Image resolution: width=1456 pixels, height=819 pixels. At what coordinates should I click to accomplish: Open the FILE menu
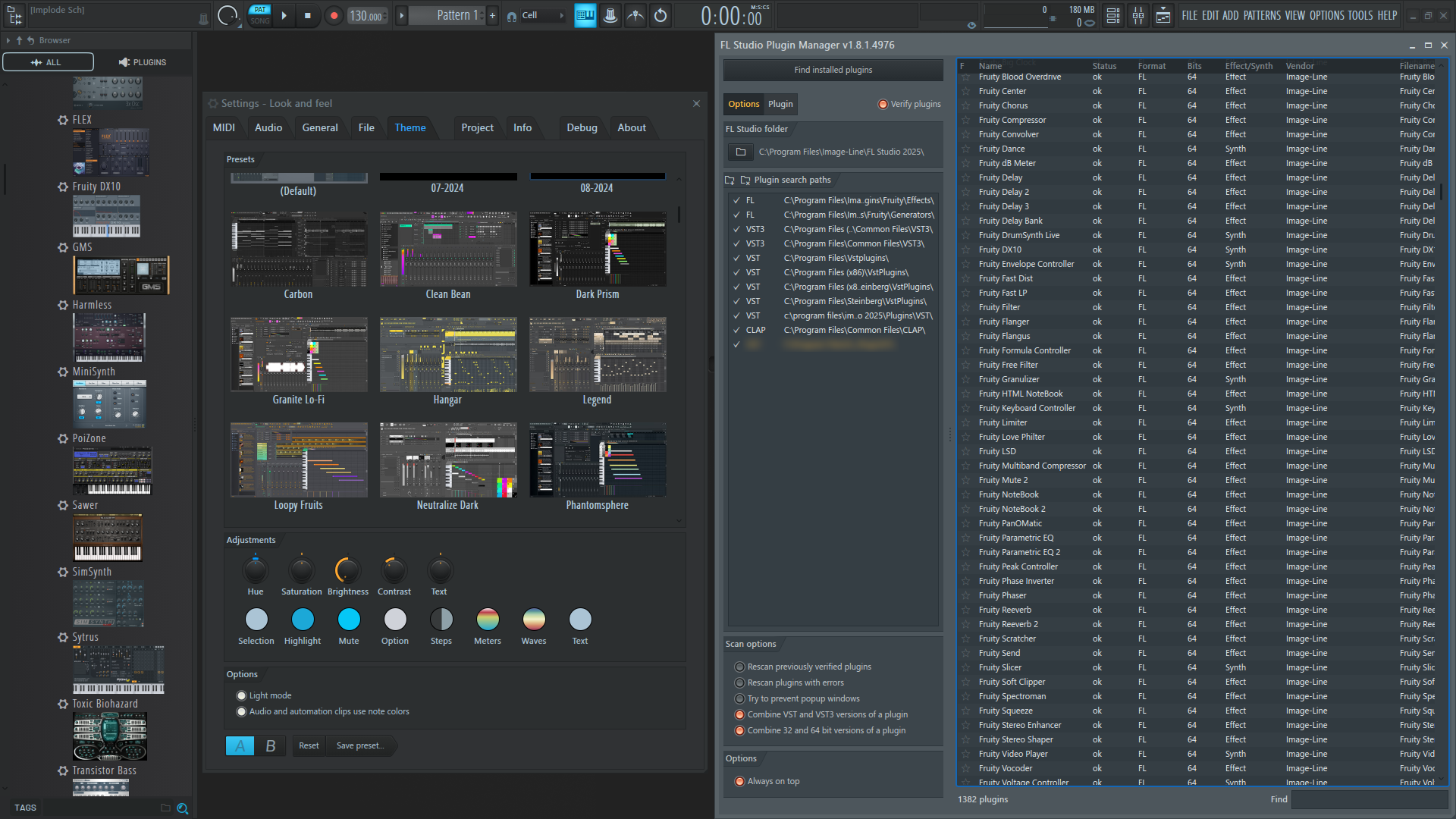1190,15
